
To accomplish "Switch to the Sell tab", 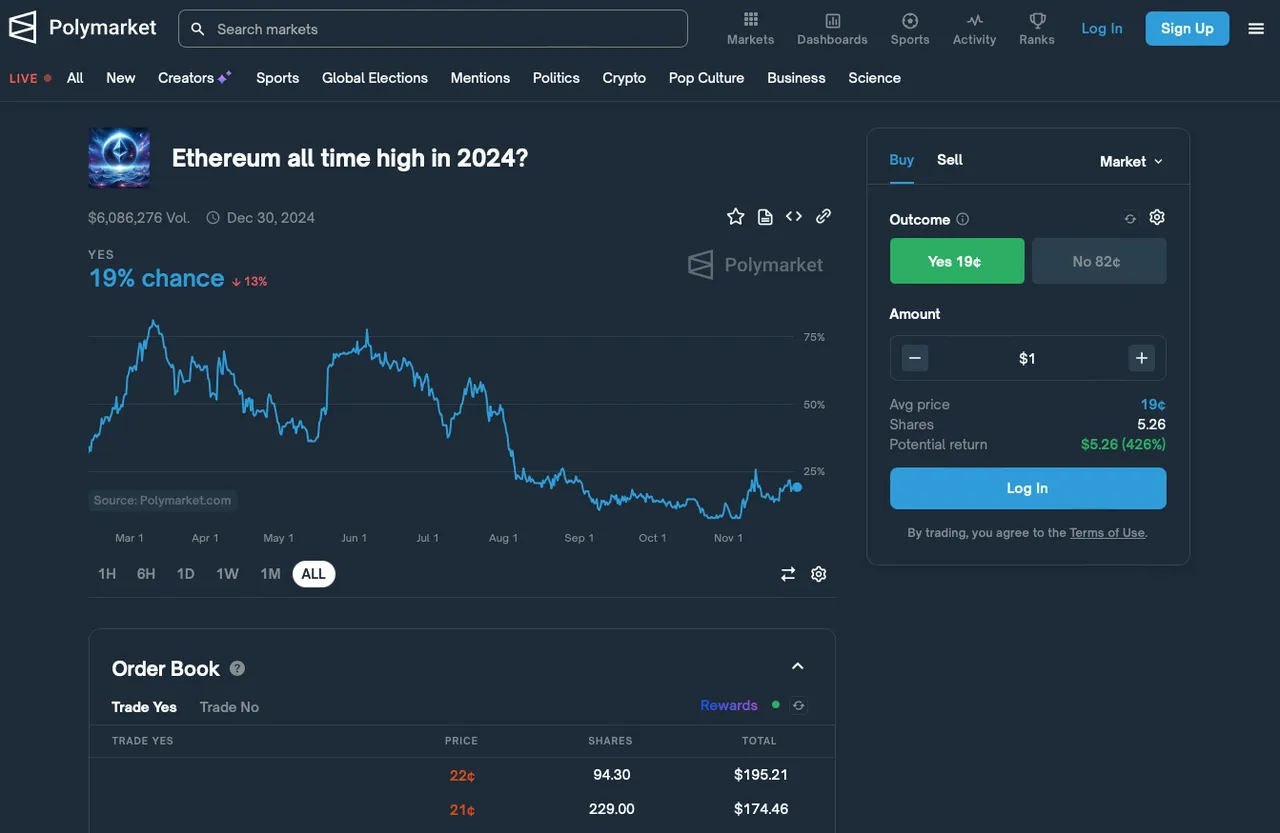I will pyautogui.click(x=950, y=160).
